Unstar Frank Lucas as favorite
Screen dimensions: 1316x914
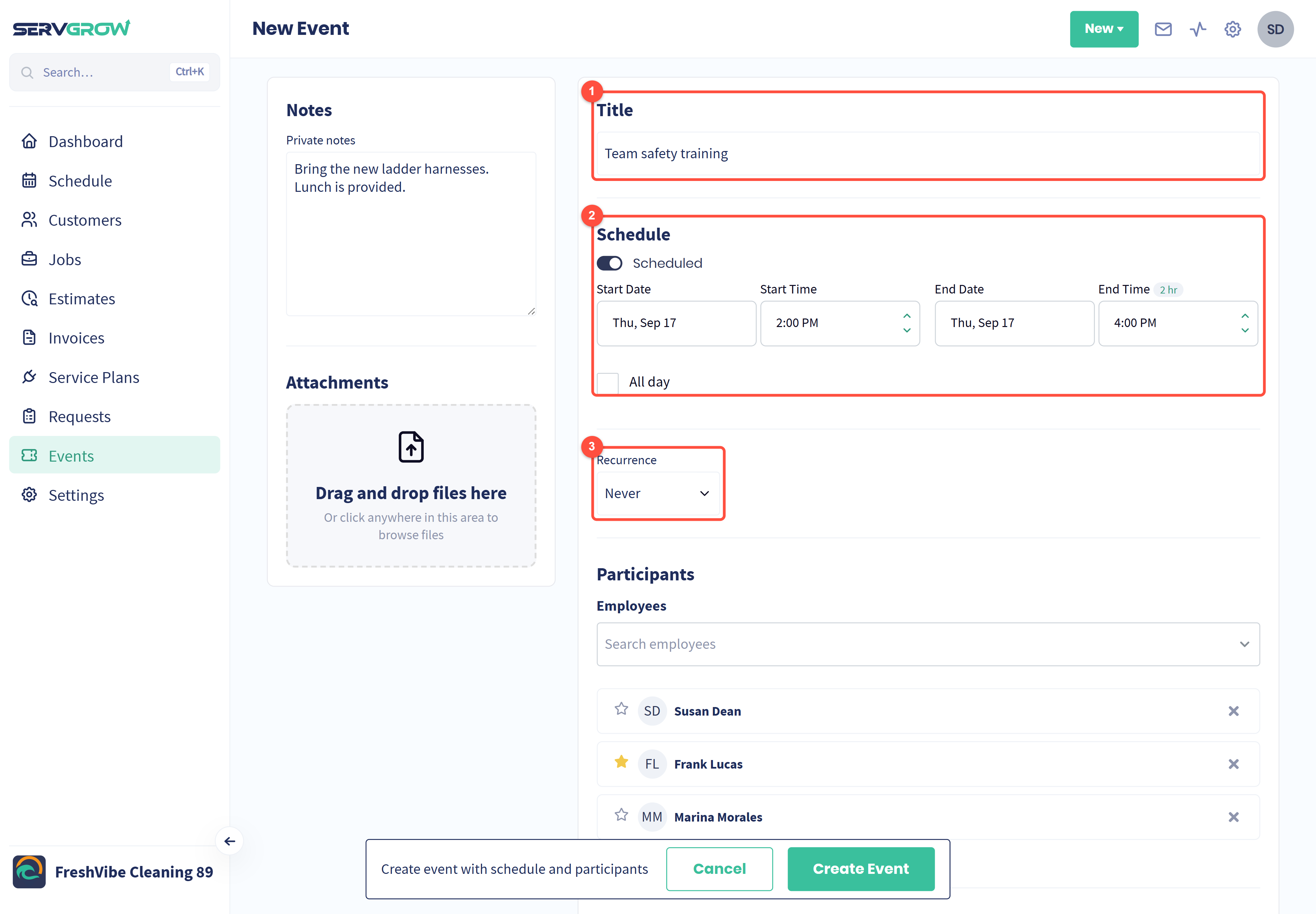(621, 762)
